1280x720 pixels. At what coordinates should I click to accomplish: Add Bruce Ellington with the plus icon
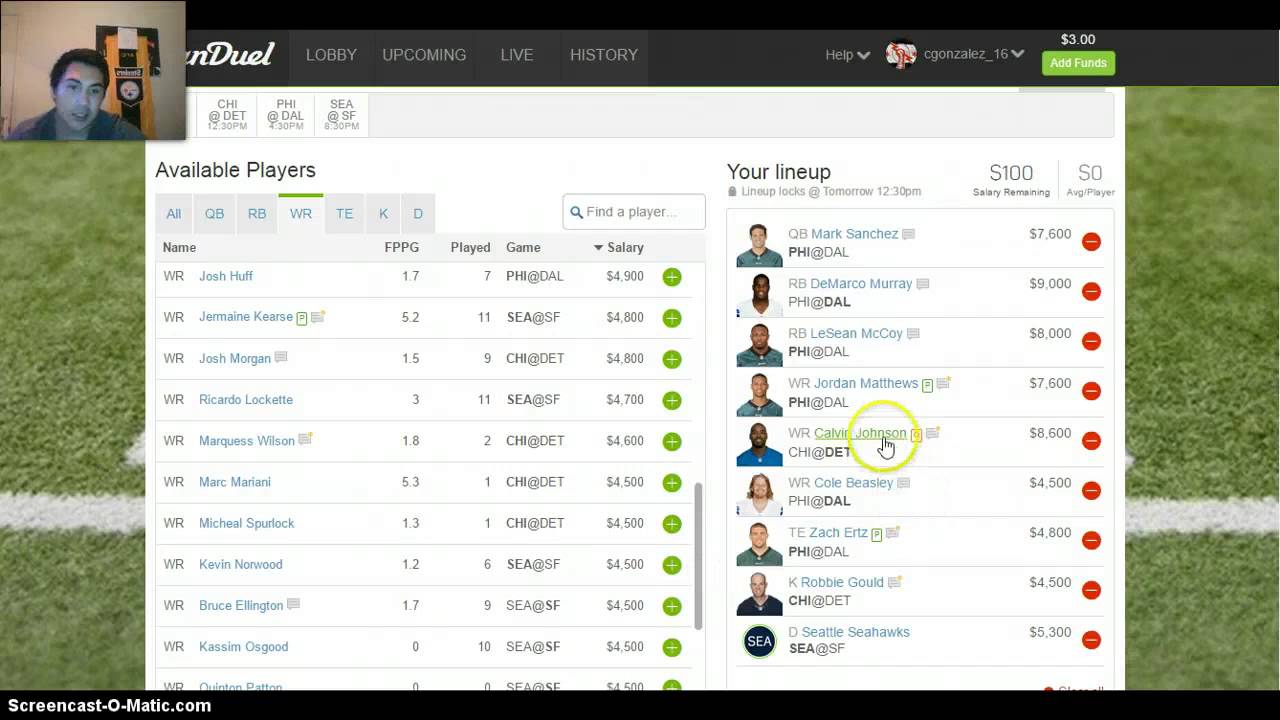[x=672, y=606]
